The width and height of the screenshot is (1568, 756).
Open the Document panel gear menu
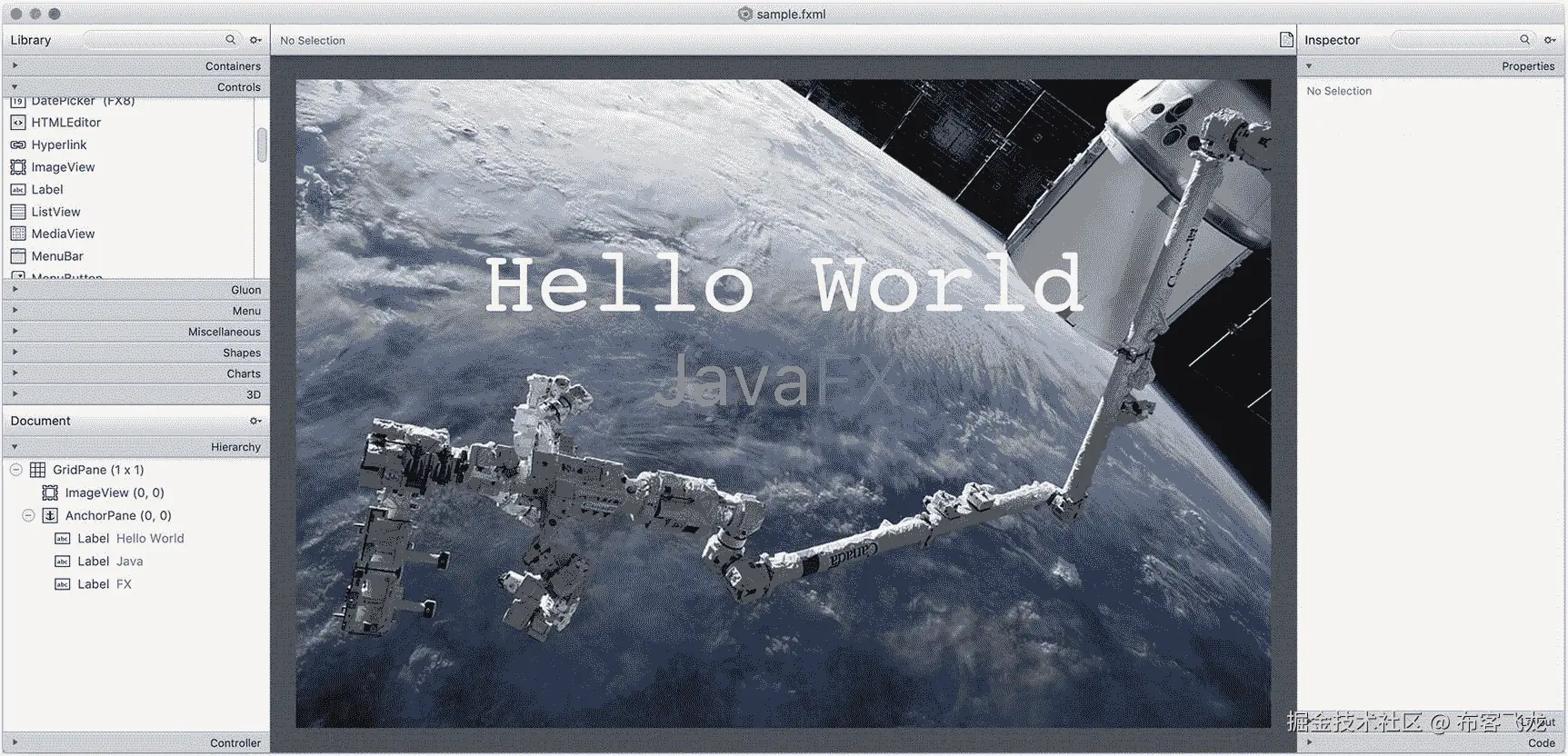click(x=255, y=421)
